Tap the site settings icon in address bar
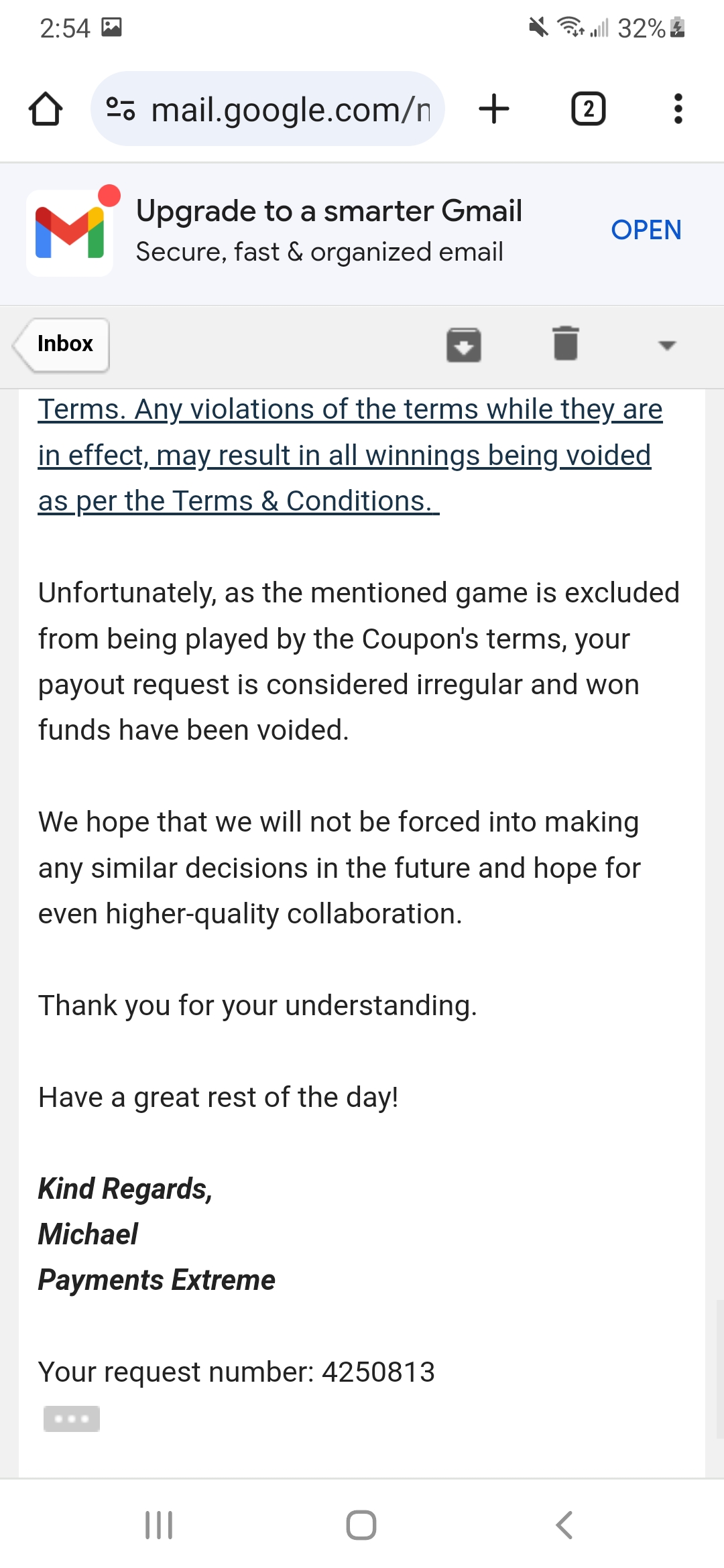The width and height of the screenshot is (724, 1568). [121, 109]
